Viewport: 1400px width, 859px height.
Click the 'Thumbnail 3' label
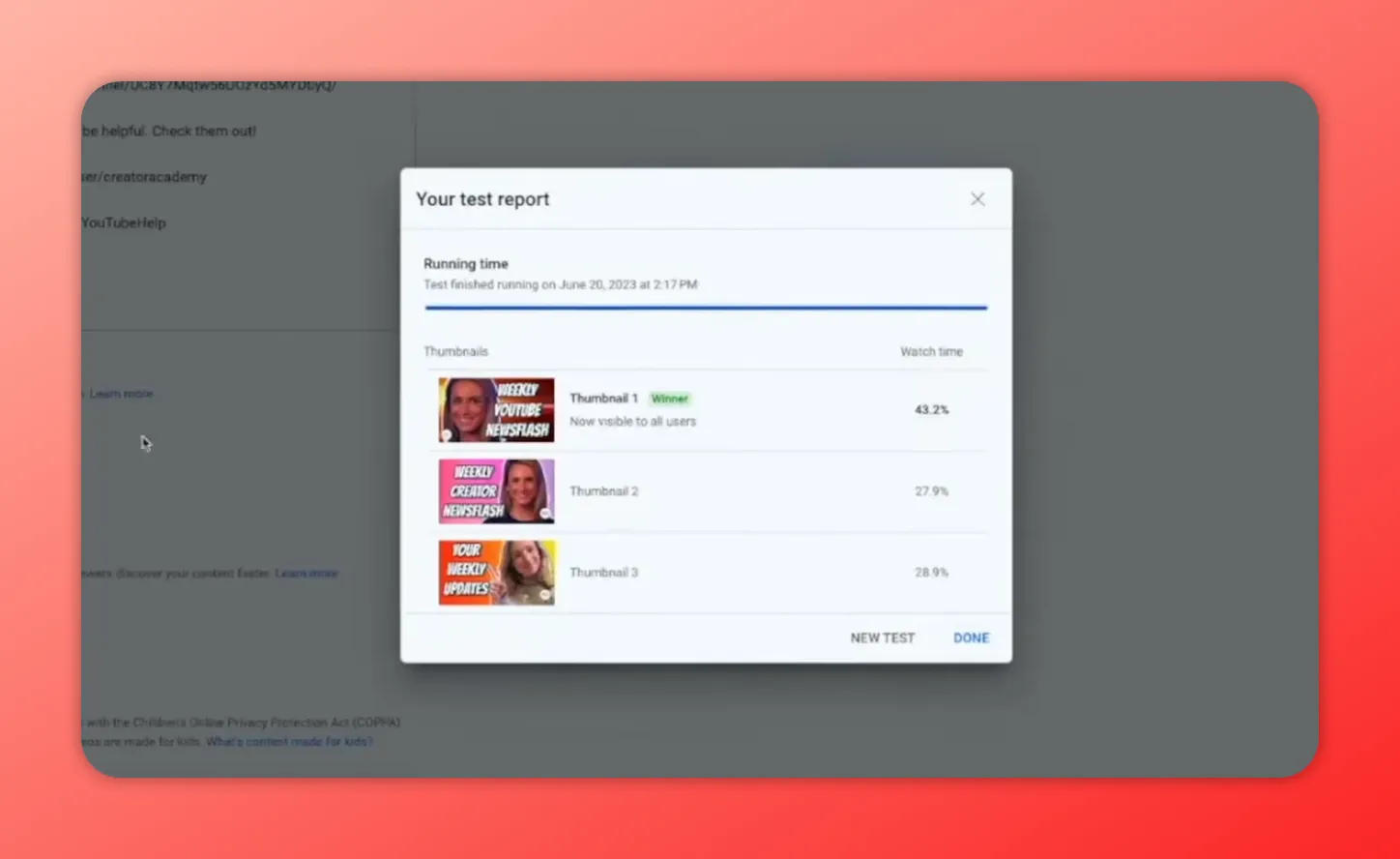(603, 573)
